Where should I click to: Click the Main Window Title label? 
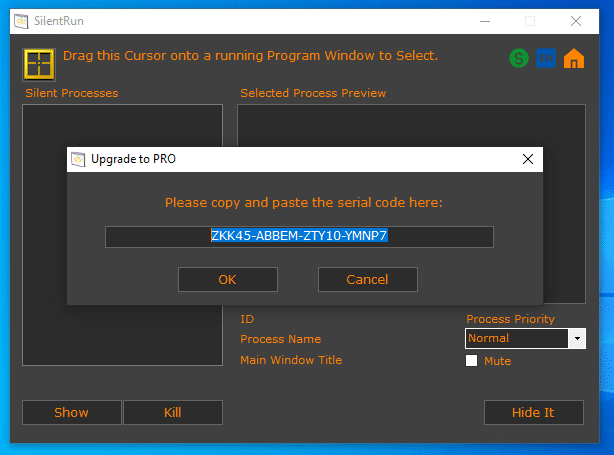(291, 360)
